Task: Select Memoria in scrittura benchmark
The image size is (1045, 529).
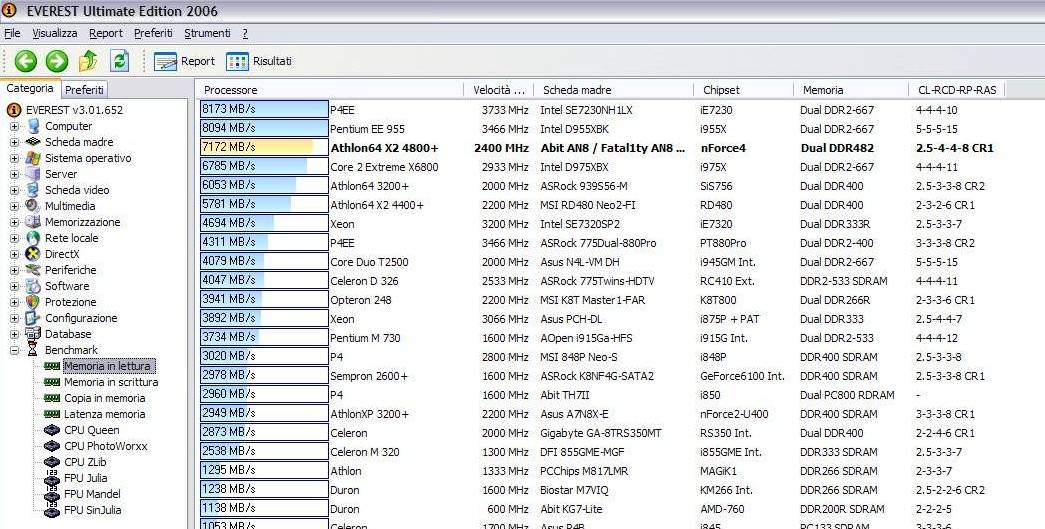Action: pos(110,382)
